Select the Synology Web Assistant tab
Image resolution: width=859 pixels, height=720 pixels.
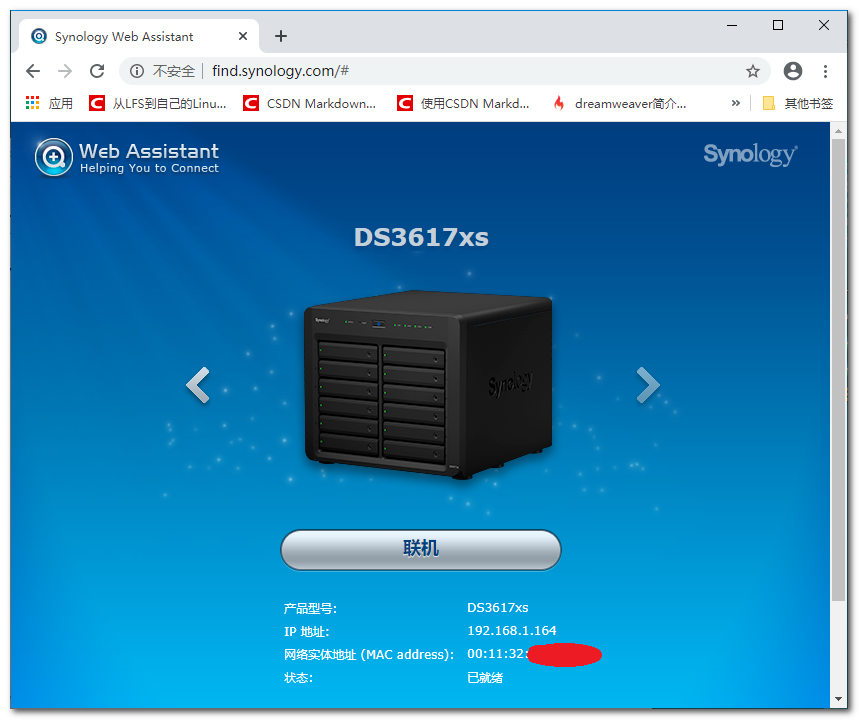tap(139, 36)
